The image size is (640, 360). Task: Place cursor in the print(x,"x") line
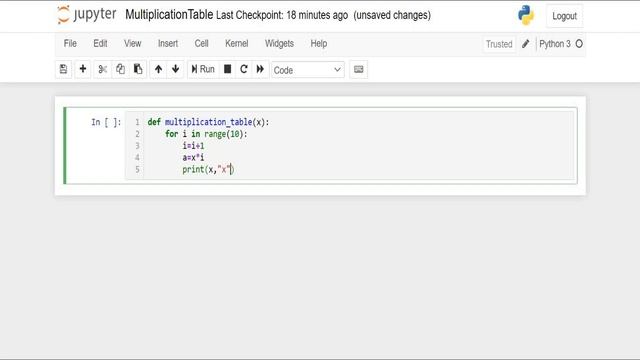pyautogui.click(x=208, y=169)
